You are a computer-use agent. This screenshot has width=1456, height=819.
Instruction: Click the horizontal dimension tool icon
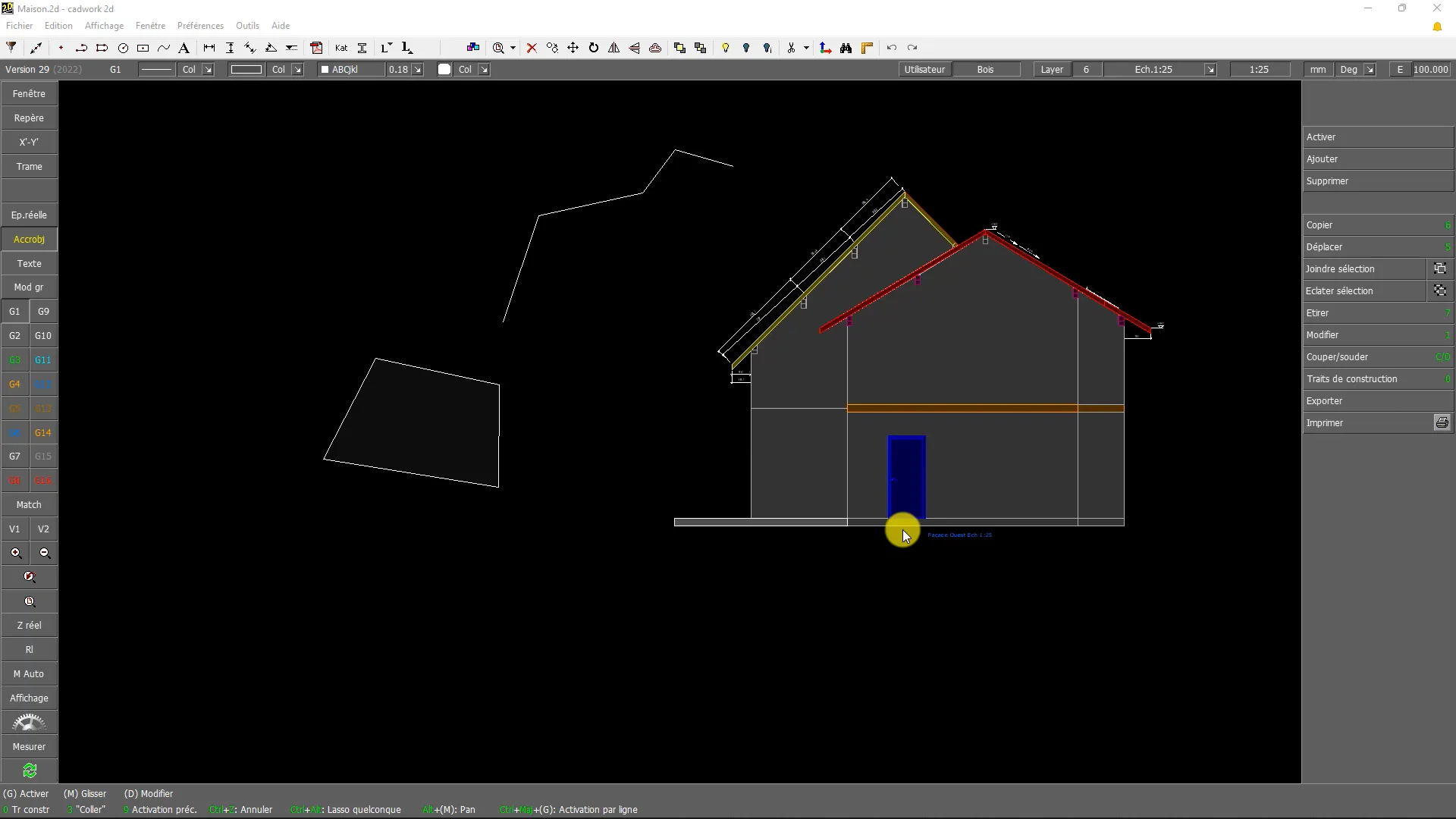(x=209, y=48)
